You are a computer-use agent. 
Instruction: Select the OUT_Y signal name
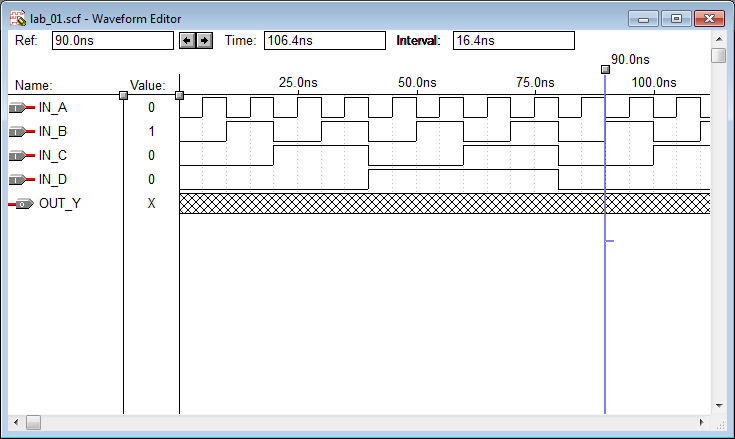tap(60, 204)
